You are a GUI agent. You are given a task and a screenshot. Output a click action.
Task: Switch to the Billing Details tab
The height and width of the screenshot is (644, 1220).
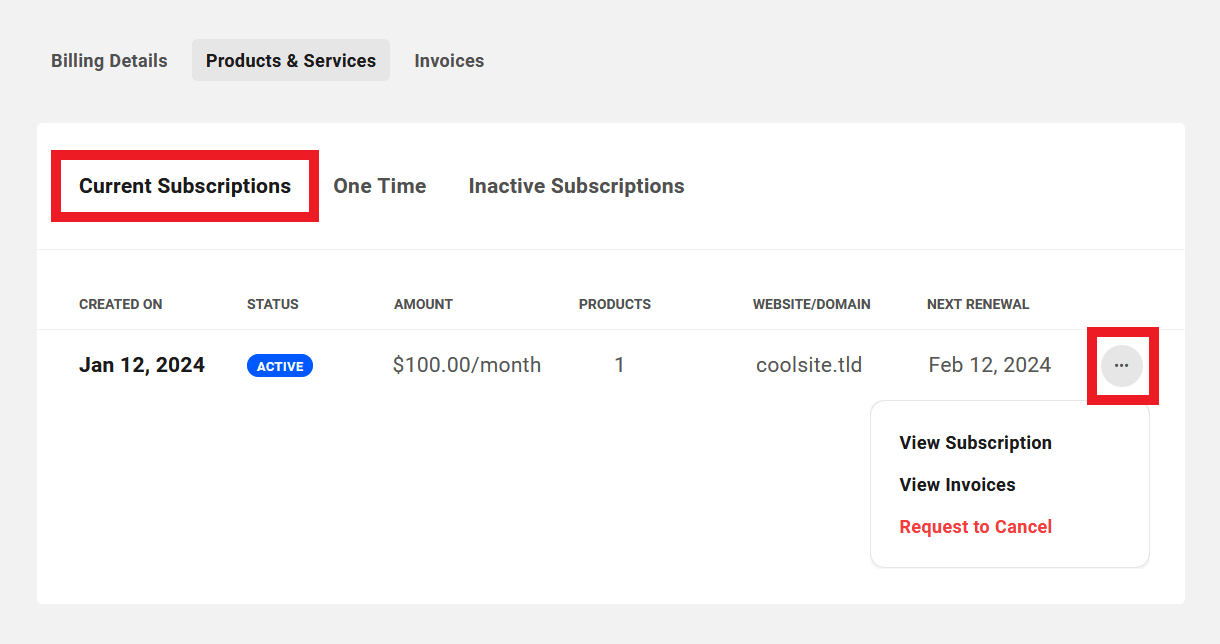pos(109,60)
